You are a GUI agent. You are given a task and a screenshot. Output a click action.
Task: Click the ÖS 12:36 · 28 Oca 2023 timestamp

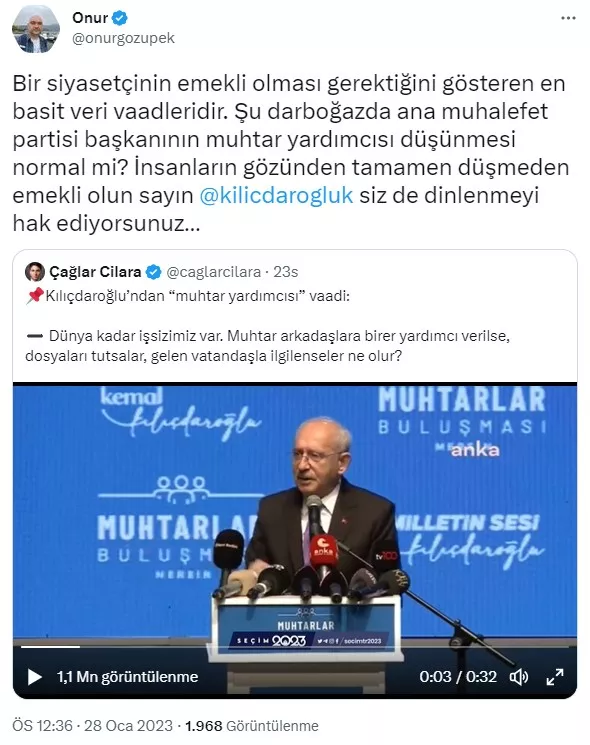[x=93, y=726]
